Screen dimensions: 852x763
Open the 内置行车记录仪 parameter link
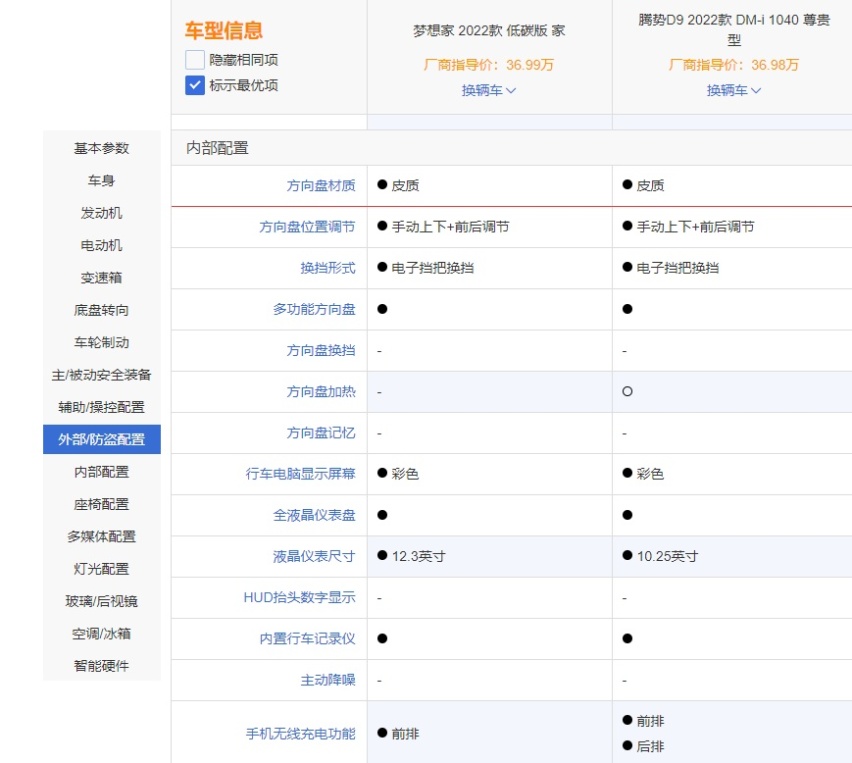[307, 639]
